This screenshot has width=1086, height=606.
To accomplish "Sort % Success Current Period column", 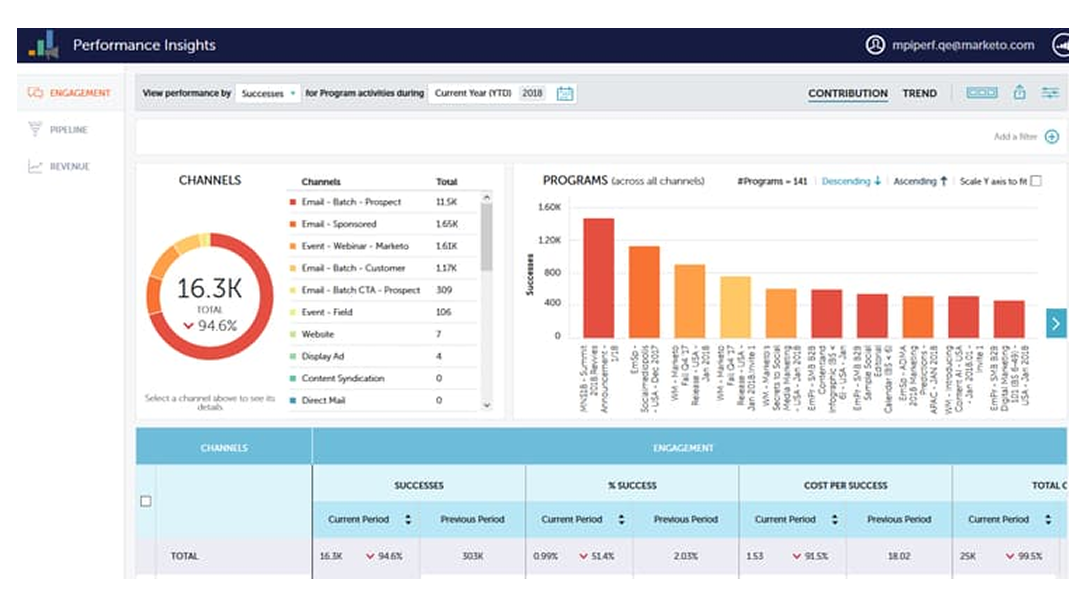I will tap(621, 519).
